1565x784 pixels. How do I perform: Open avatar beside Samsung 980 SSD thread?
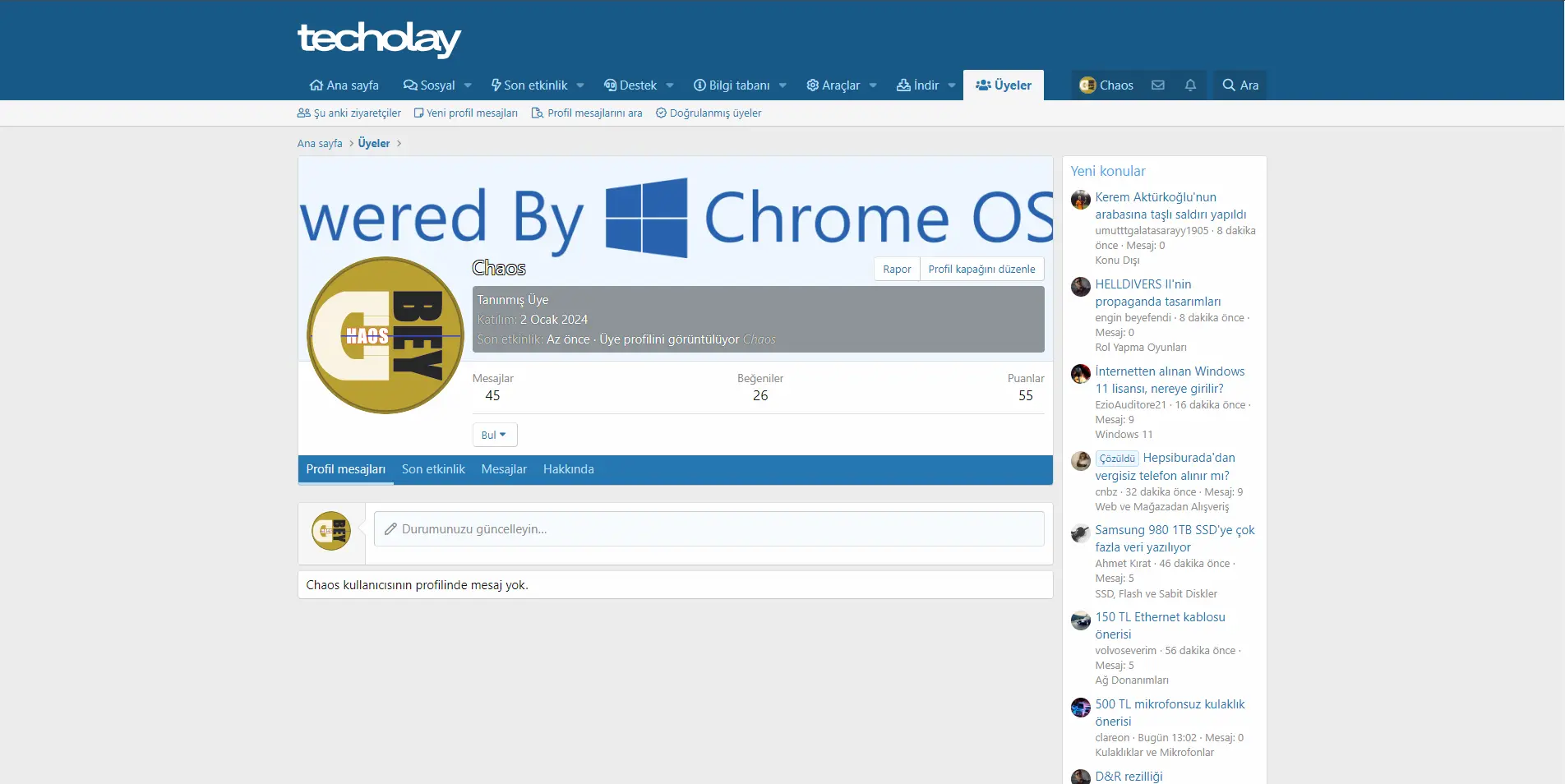pos(1081,533)
